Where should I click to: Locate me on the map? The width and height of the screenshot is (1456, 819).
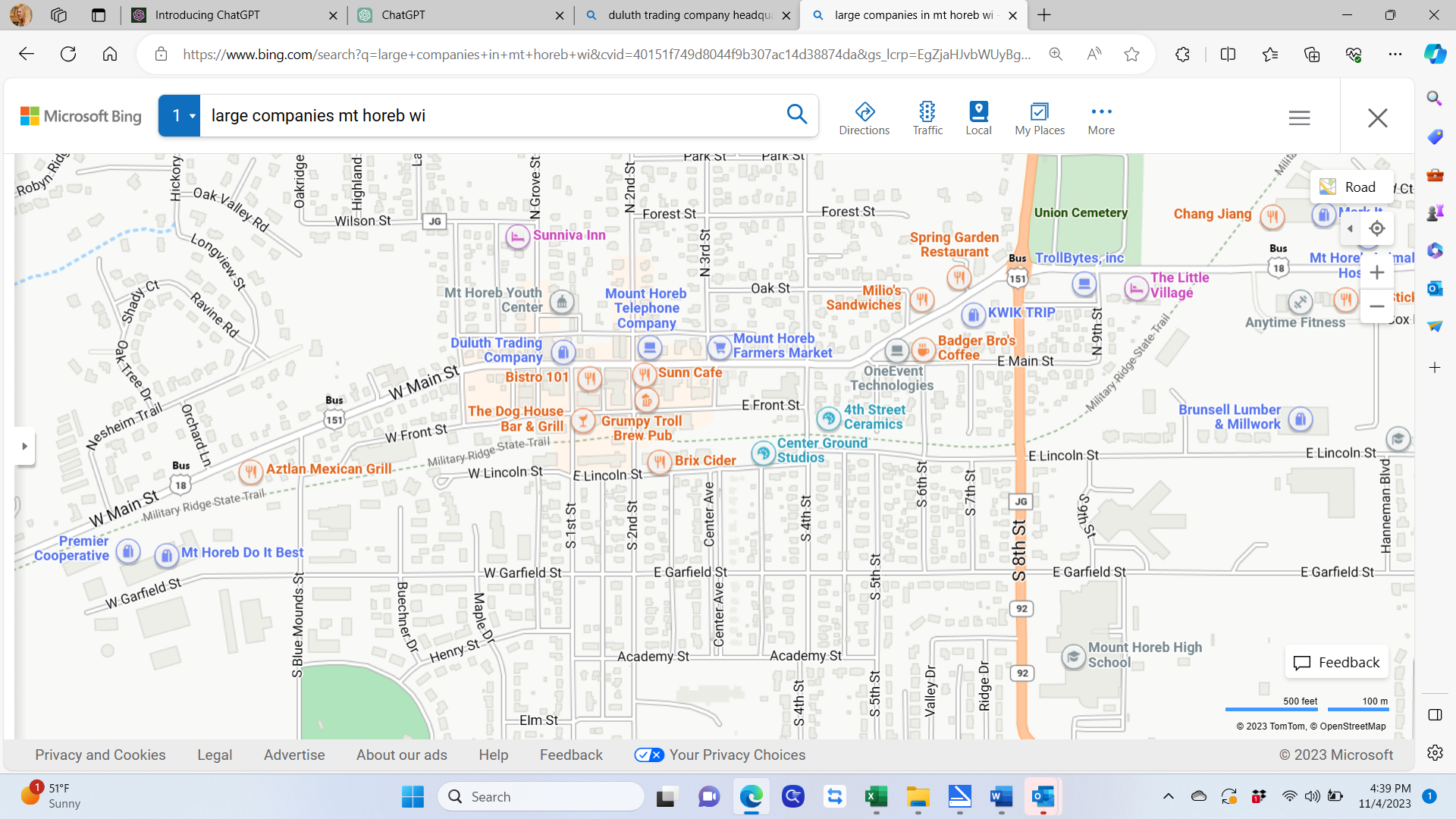coord(1377,228)
